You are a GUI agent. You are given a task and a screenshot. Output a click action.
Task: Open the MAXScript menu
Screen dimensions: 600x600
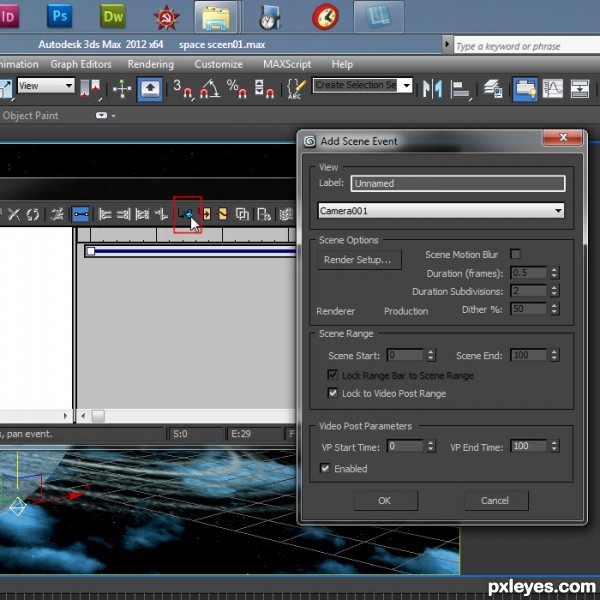pos(287,64)
